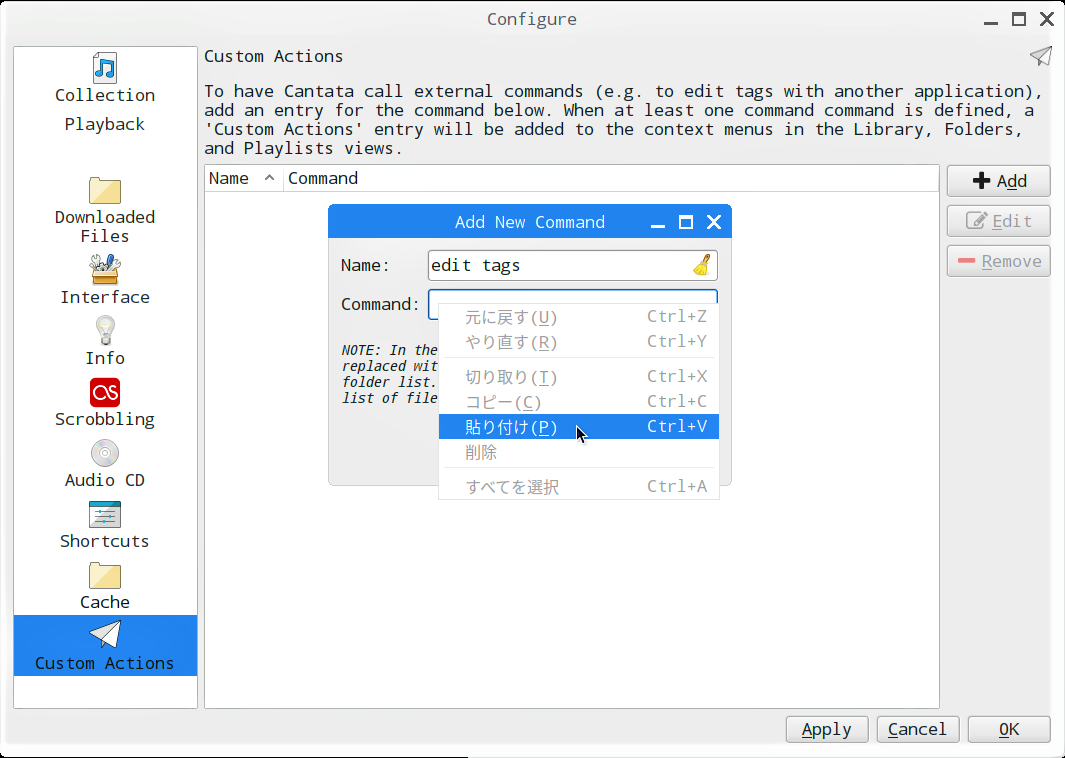Clear the Name field with broom icon

click(702, 266)
